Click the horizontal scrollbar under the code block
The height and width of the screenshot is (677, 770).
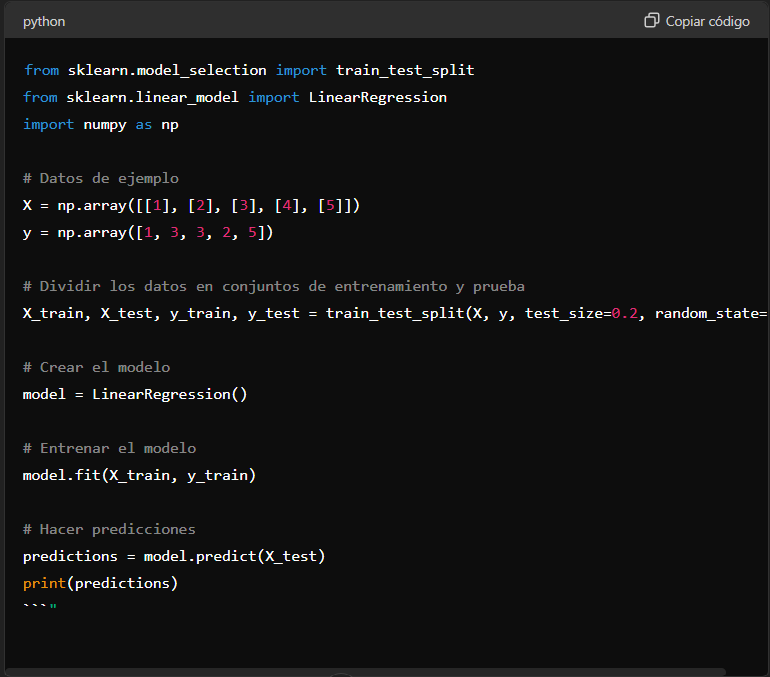pos(365,672)
